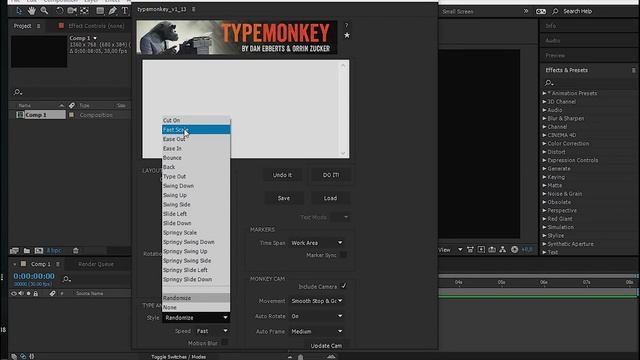Open the typemonkey panel menu icon
The width and height of the screenshot is (640, 360).
[x=193, y=9]
